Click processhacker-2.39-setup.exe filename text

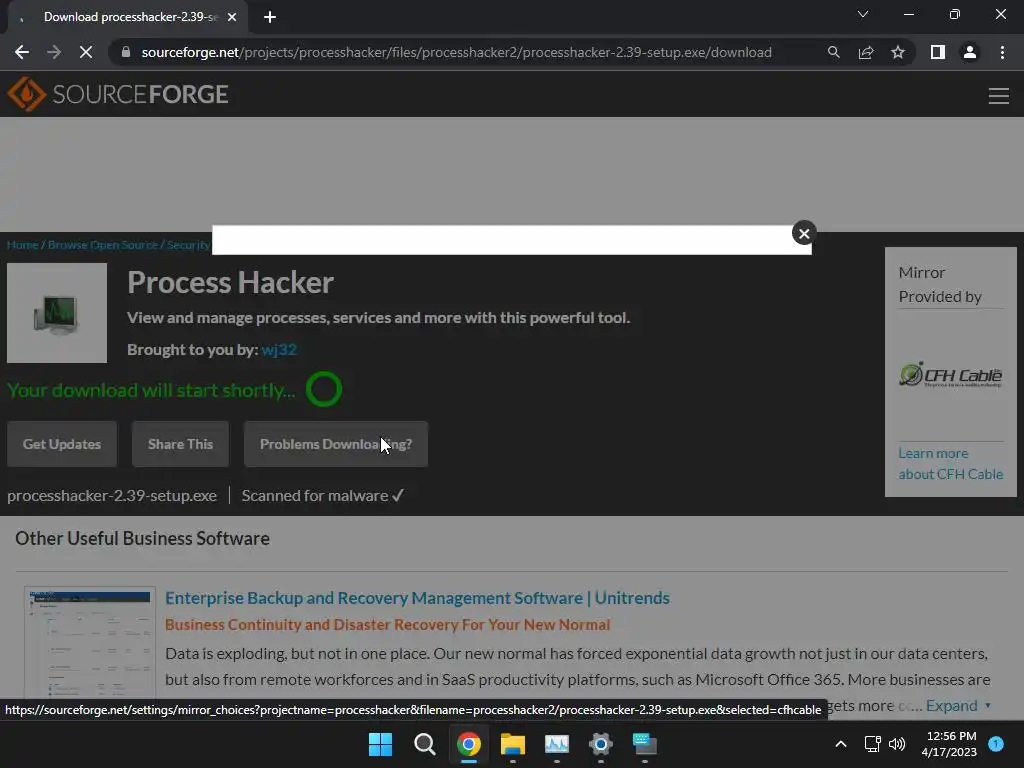[112, 496]
